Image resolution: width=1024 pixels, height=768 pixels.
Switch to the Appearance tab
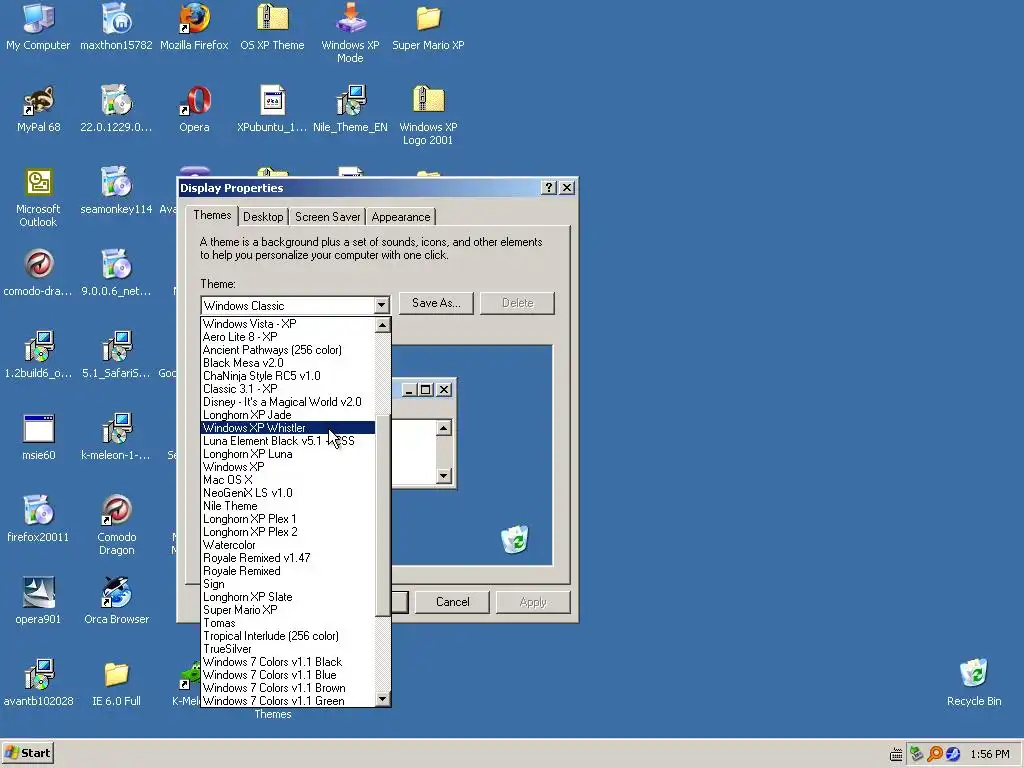pos(400,217)
